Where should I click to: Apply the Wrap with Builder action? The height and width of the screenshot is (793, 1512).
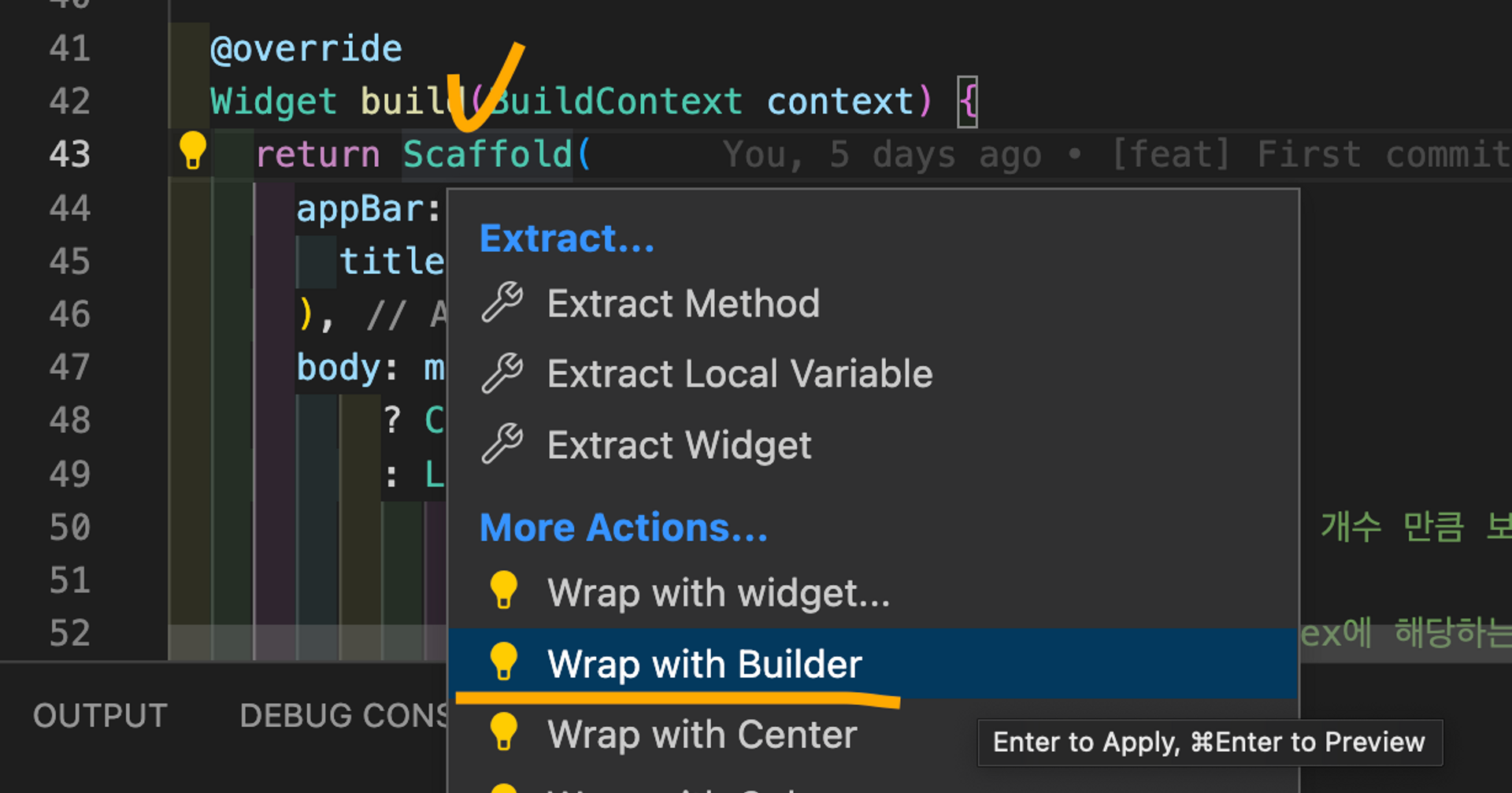coord(873,663)
